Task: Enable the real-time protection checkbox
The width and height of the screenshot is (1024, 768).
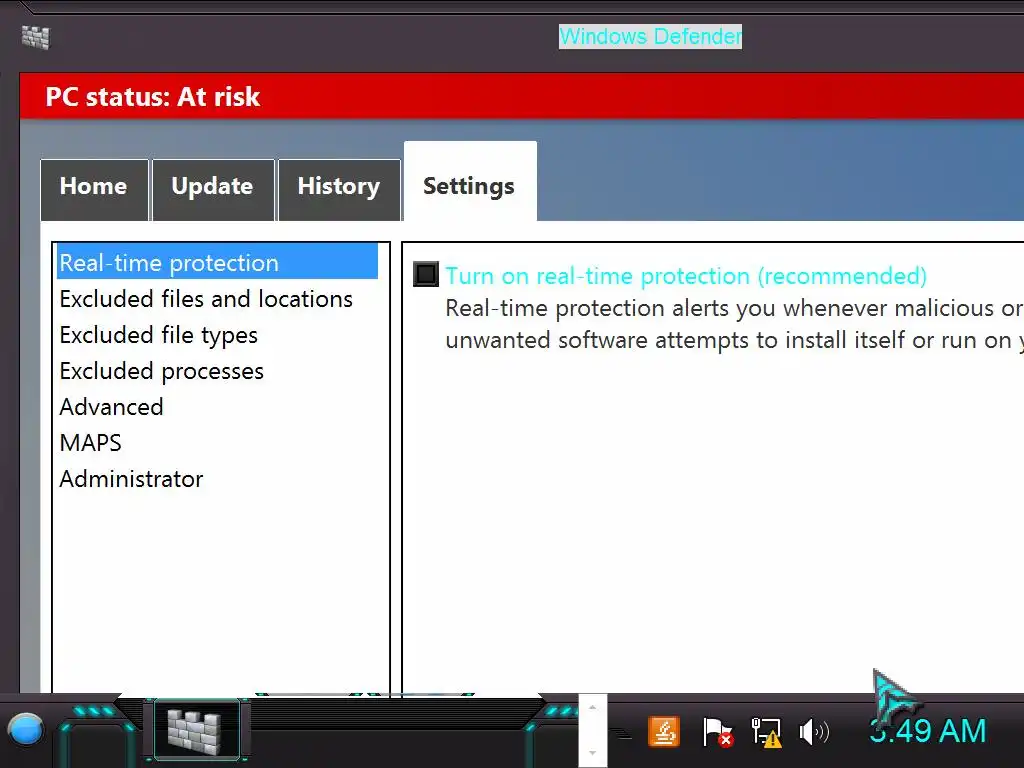Action: point(426,274)
